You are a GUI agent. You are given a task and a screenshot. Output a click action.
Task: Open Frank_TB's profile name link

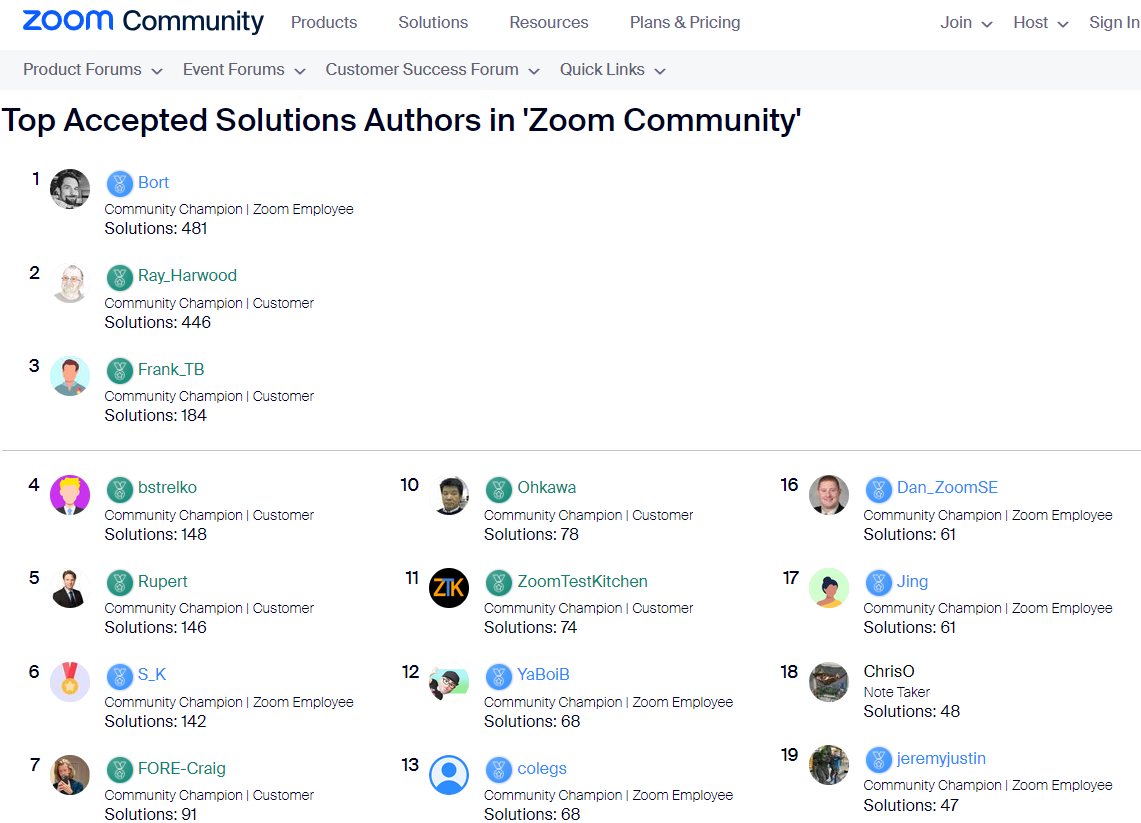coord(171,370)
